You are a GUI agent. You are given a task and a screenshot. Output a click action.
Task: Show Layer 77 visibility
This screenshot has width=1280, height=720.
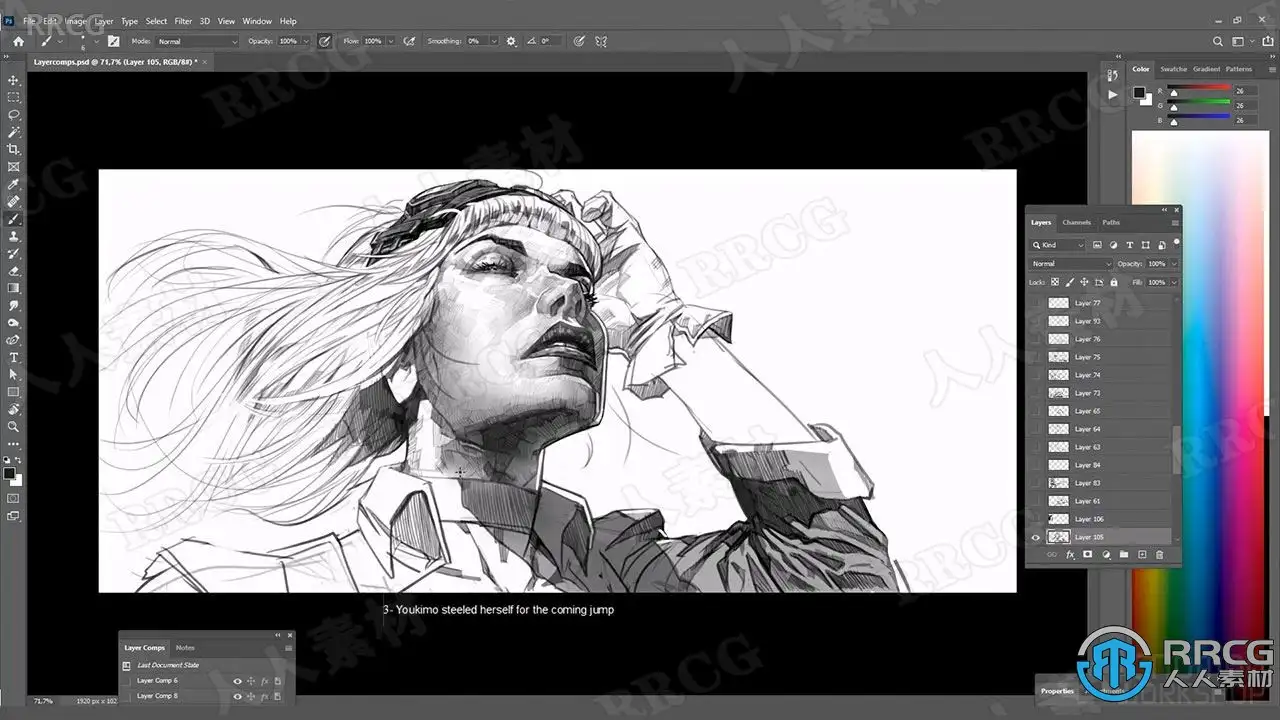tap(1036, 303)
